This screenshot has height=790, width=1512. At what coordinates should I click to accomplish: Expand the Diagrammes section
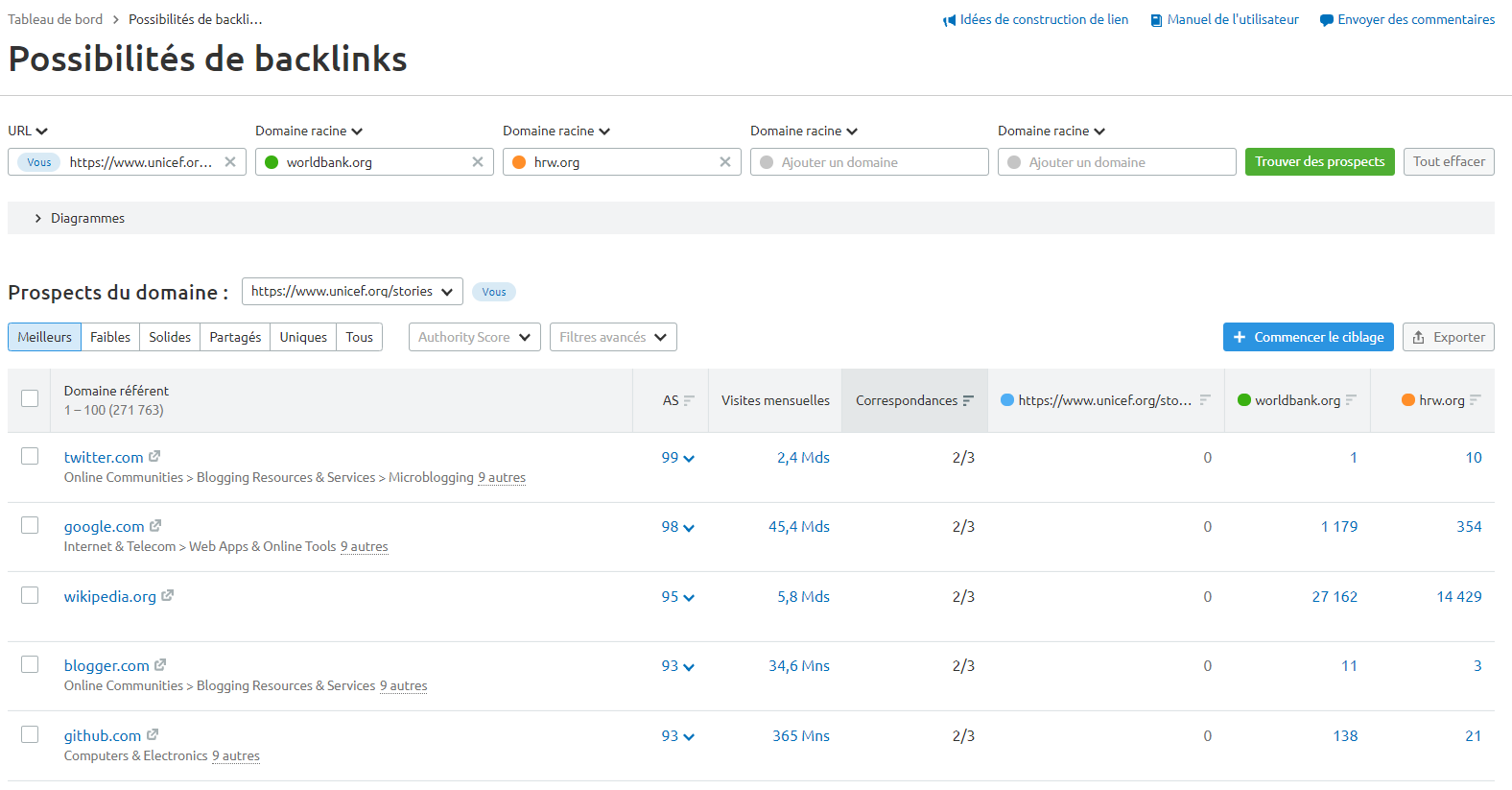pos(751,218)
